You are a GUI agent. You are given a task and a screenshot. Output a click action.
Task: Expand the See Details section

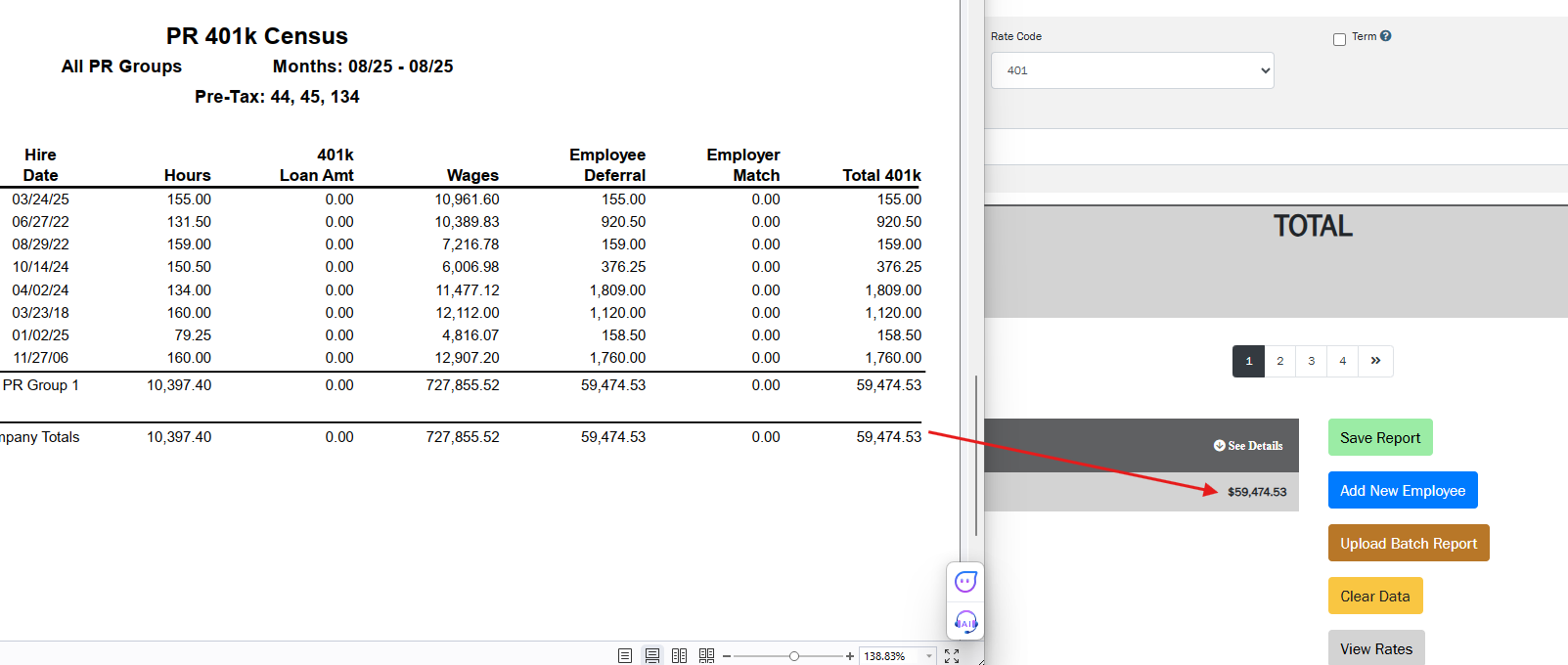(1248, 445)
